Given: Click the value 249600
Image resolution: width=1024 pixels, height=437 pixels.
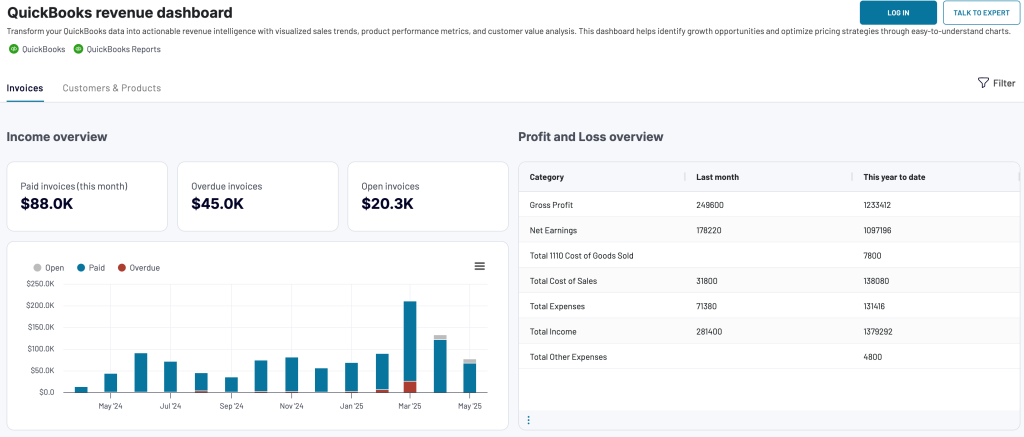Looking at the screenshot, I should [x=710, y=205].
